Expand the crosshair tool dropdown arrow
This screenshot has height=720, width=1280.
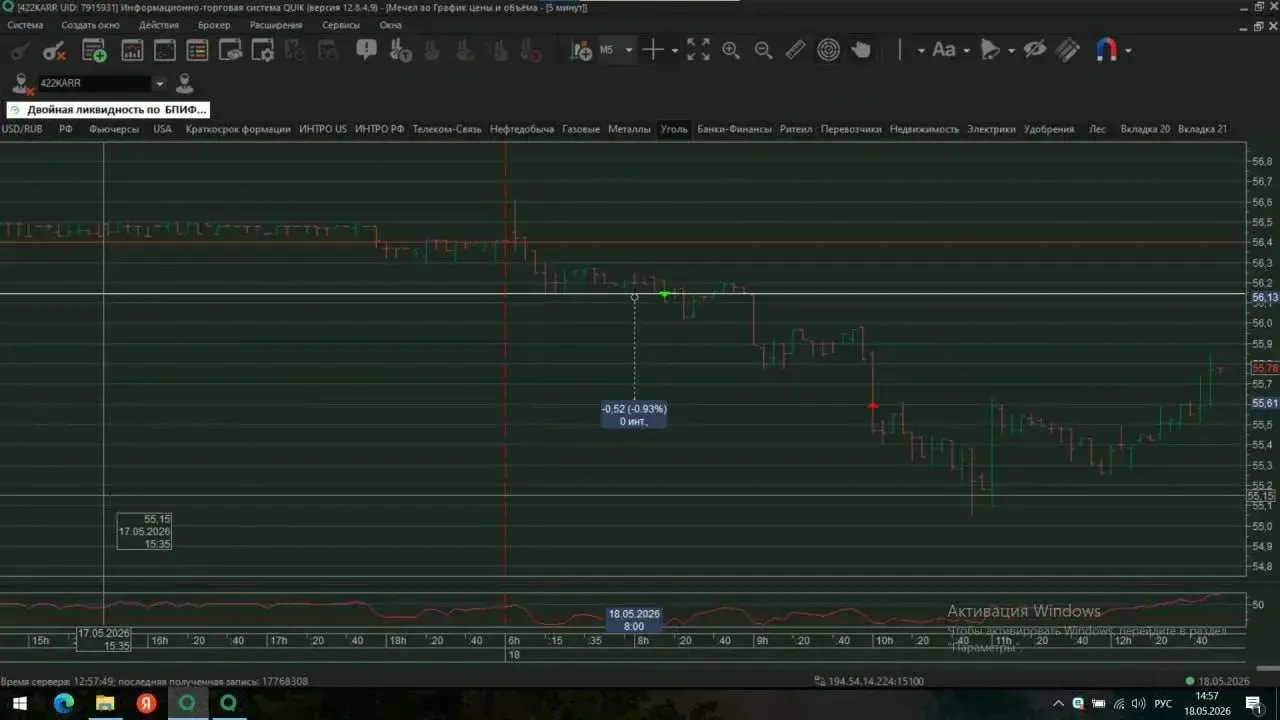point(675,51)
